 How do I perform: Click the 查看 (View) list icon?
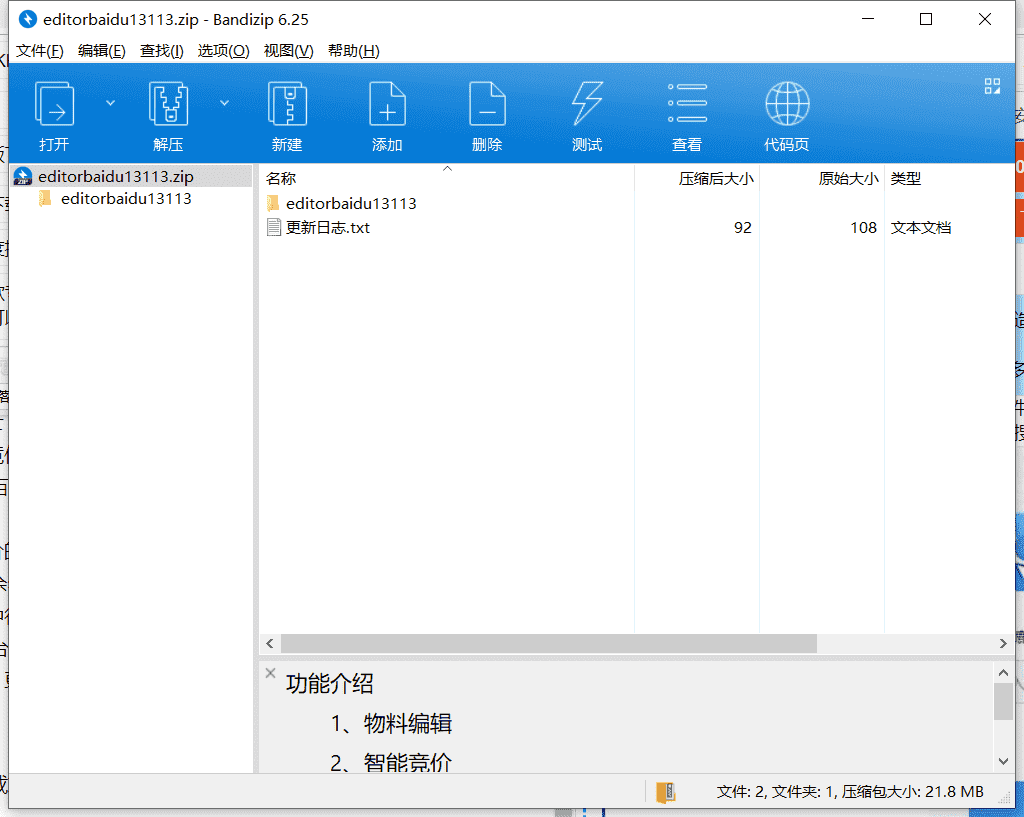[x=687, y=103]
